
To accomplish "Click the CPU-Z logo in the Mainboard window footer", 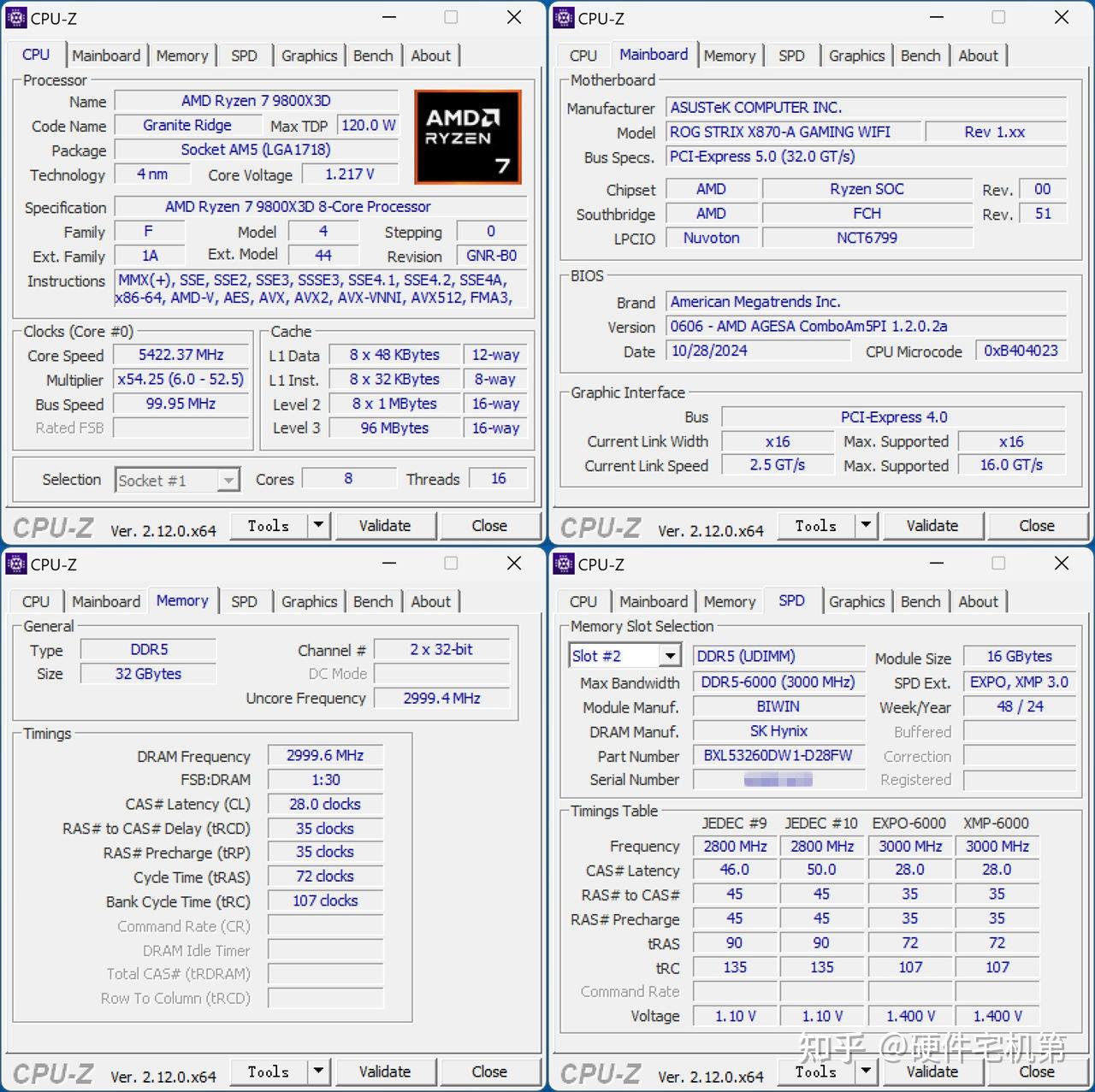I will (x=599, y=527).
